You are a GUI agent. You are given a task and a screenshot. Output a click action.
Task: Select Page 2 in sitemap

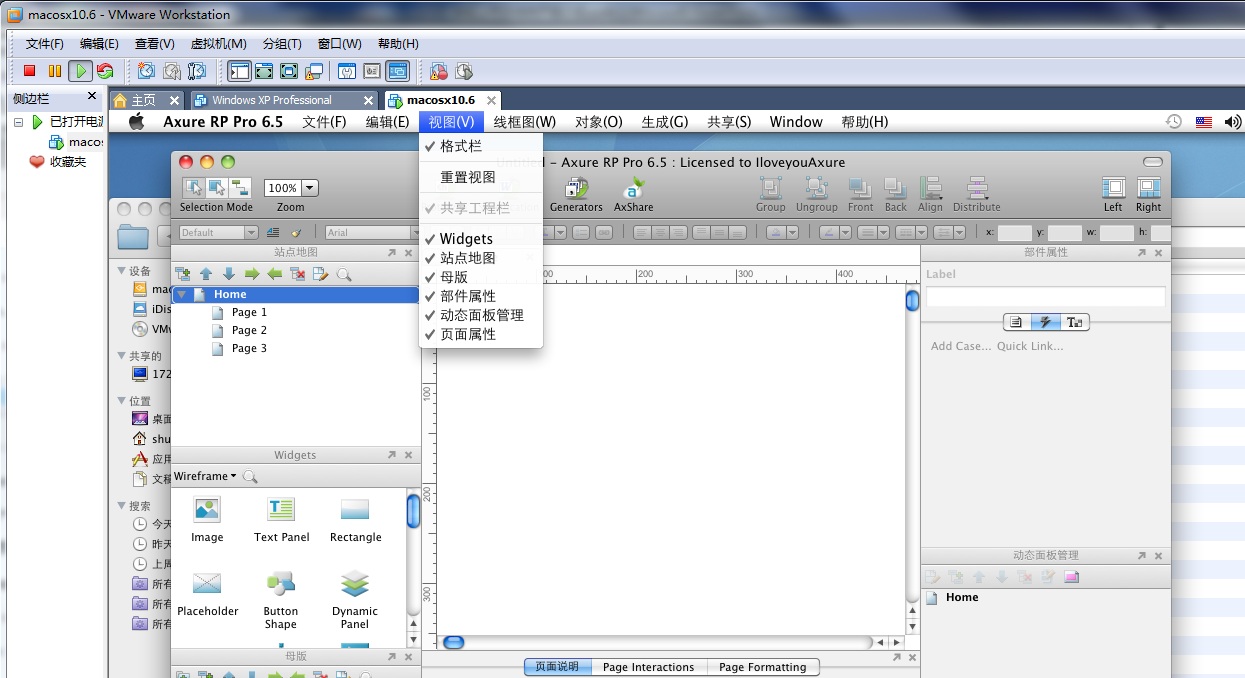pos(249,330)
